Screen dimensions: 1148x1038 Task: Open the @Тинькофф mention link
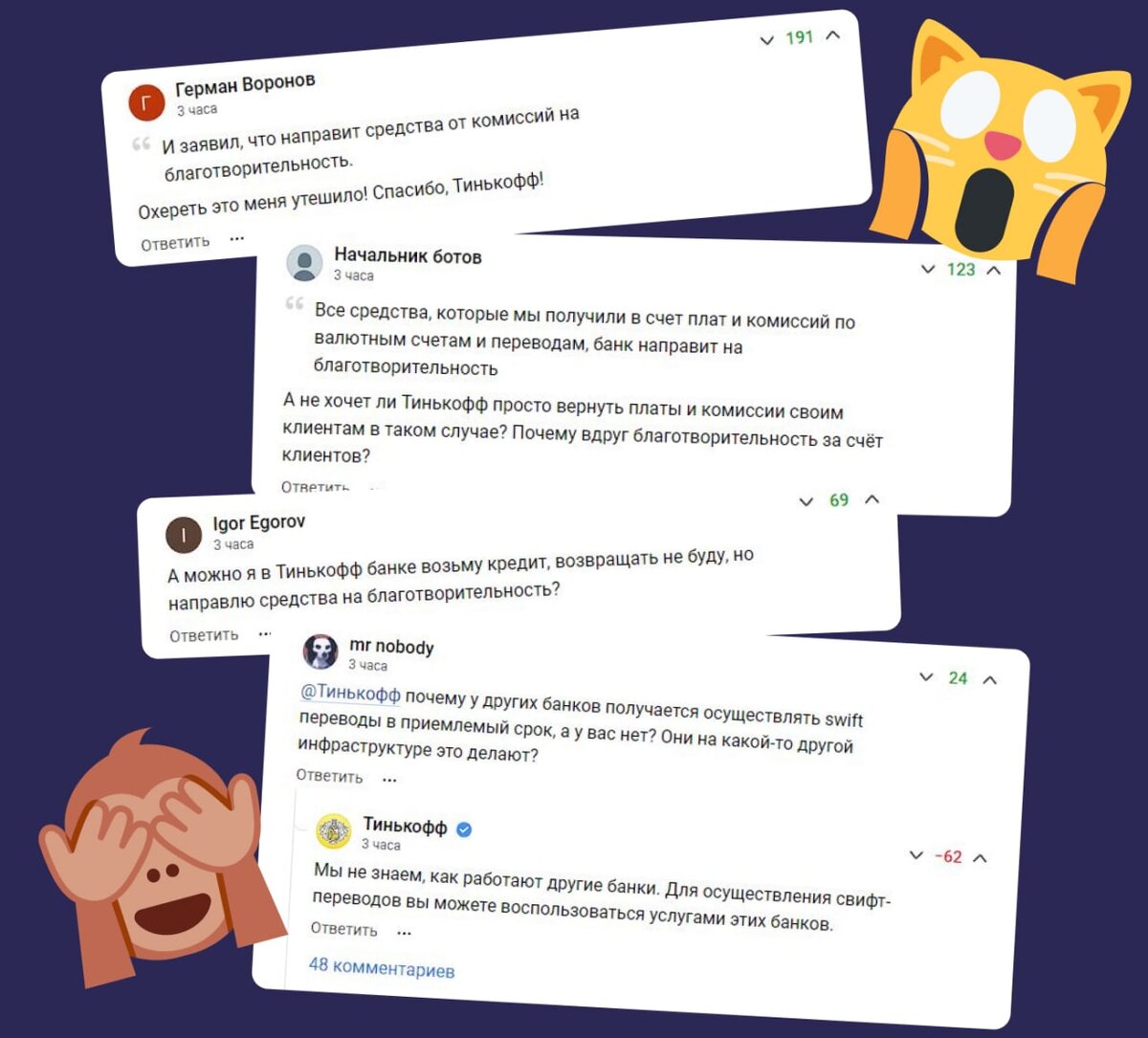[x=350, y=692]
